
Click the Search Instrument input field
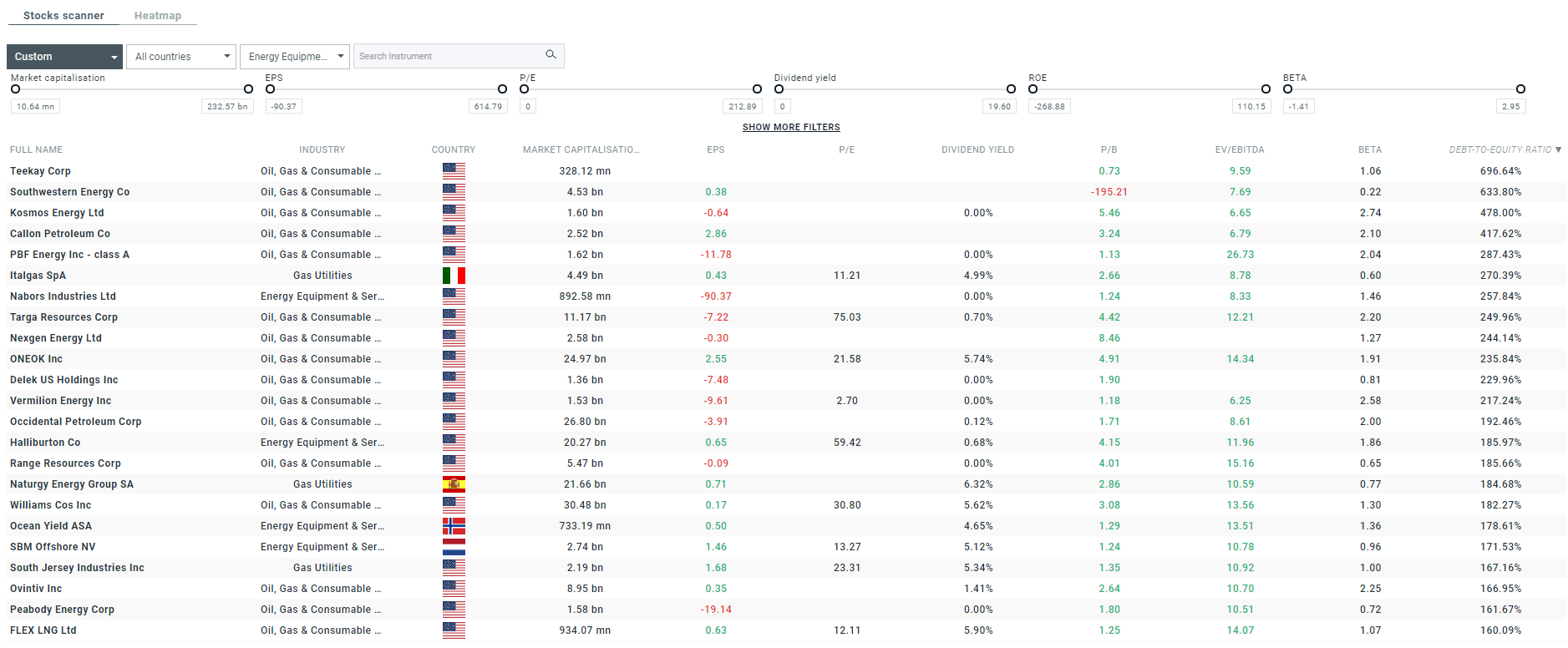pyautogui.click(x=447, y=57)
